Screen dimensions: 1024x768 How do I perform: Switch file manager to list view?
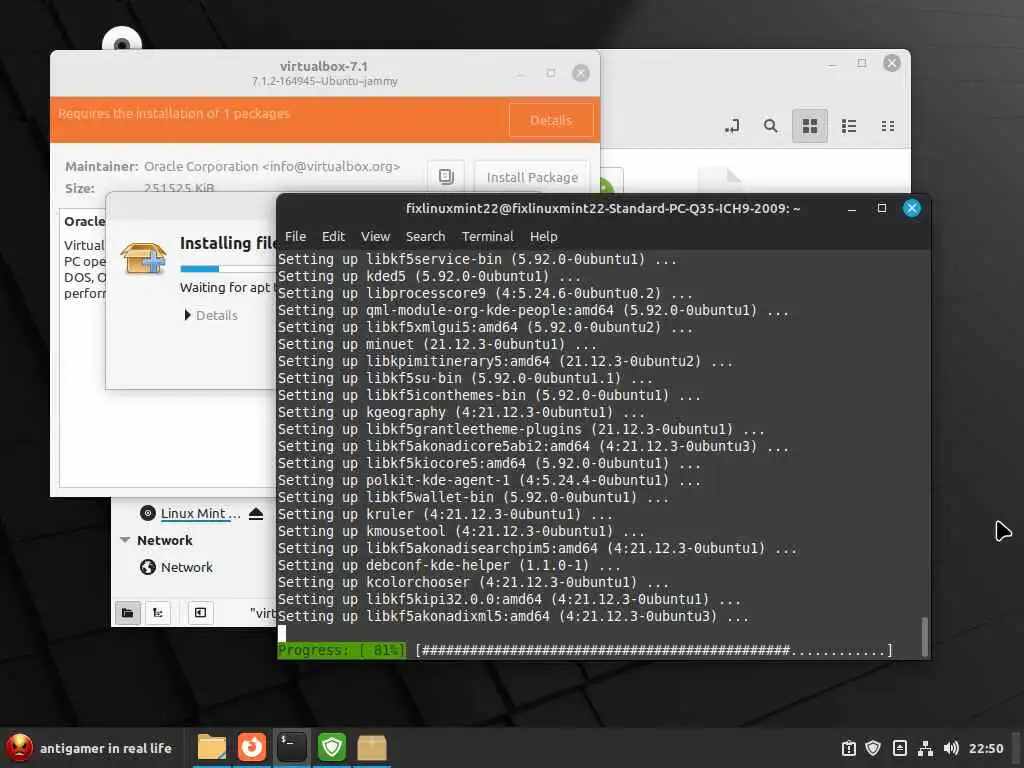pos(849,126)
